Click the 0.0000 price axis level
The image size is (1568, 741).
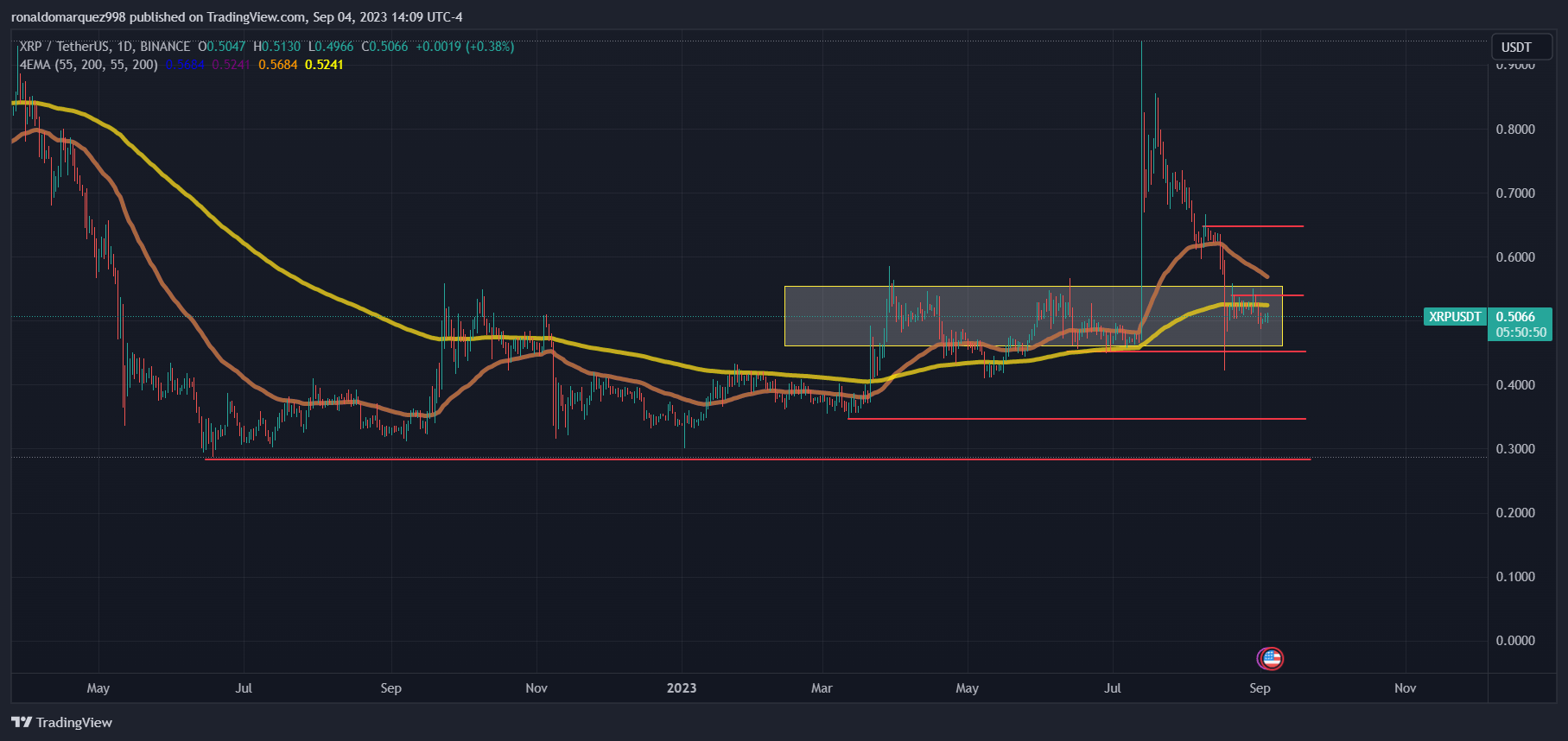coord(1515,641)
